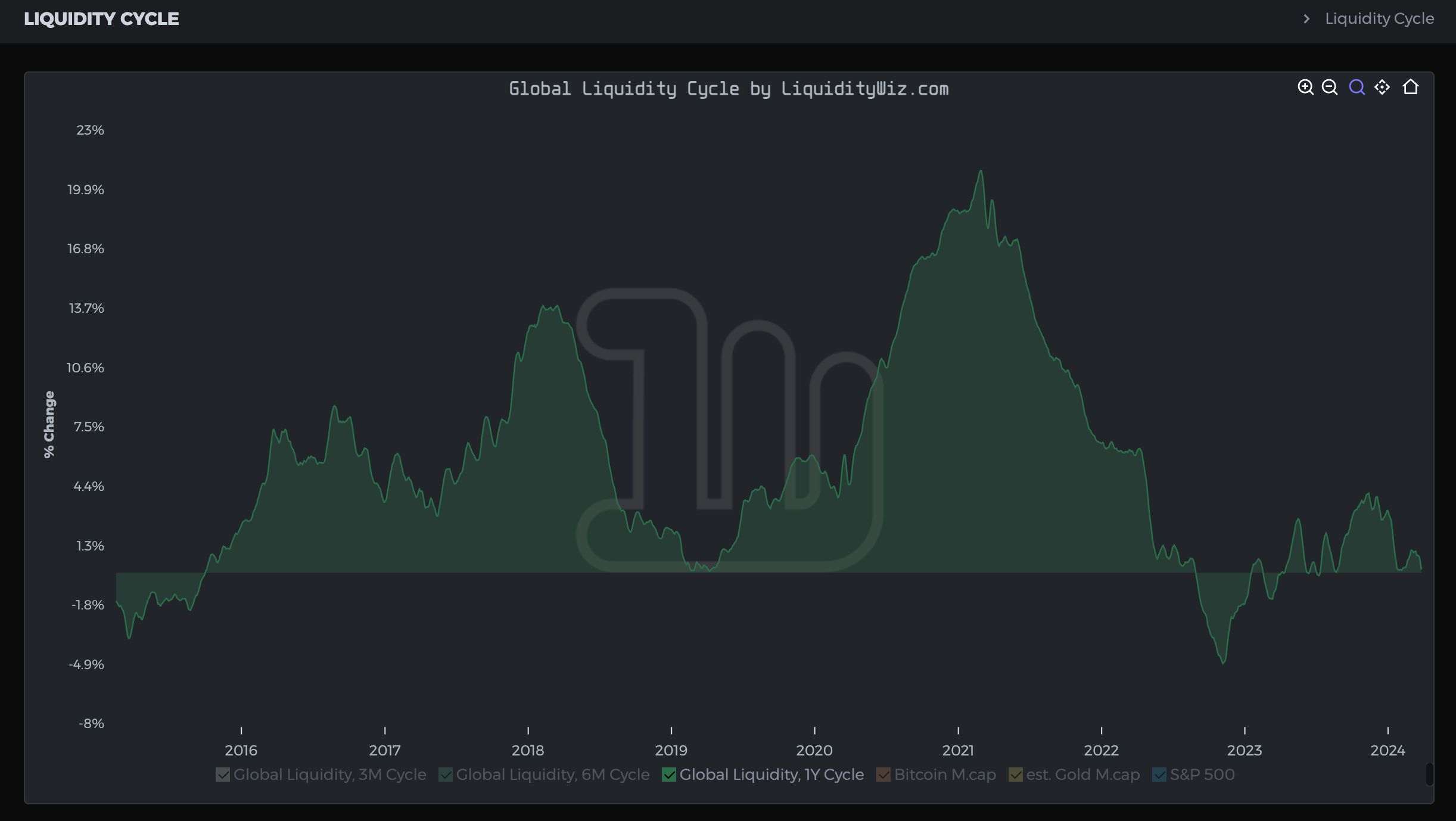Click the 13.7% y-axis label
Screen dimensions: 1456x821
click(86, 308)
